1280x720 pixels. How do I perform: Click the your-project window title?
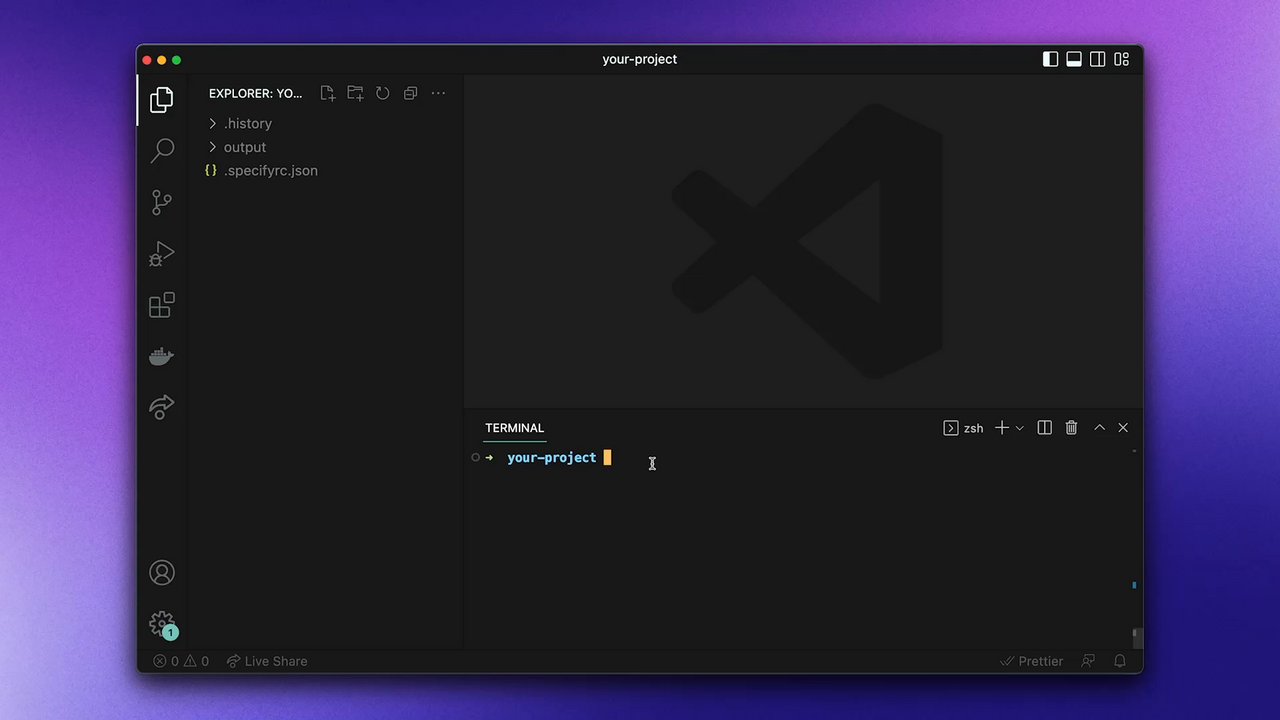(x=640, y=59)
